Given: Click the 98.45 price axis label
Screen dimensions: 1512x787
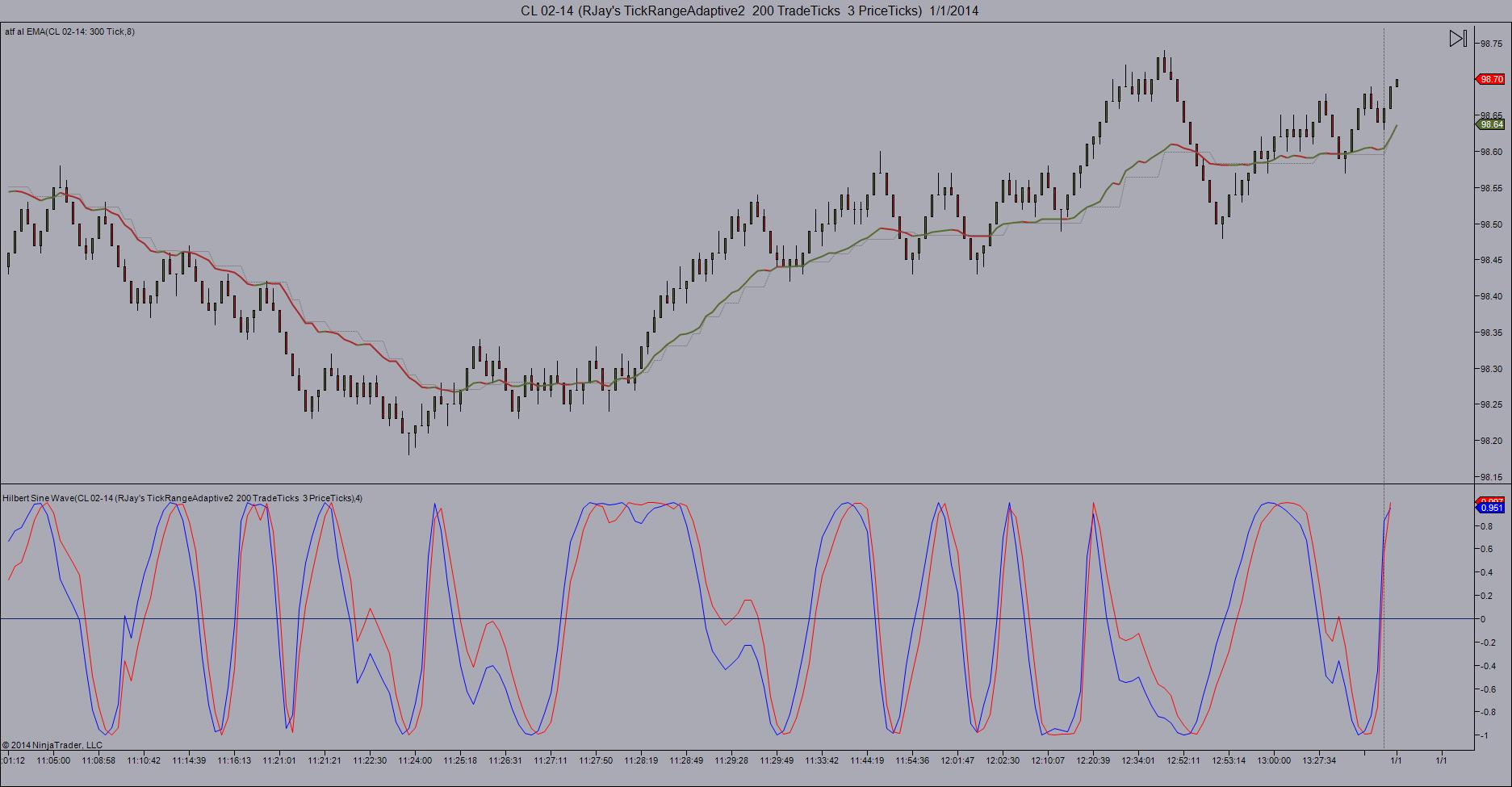Looking at the screenshot, I should point(1491,260).
